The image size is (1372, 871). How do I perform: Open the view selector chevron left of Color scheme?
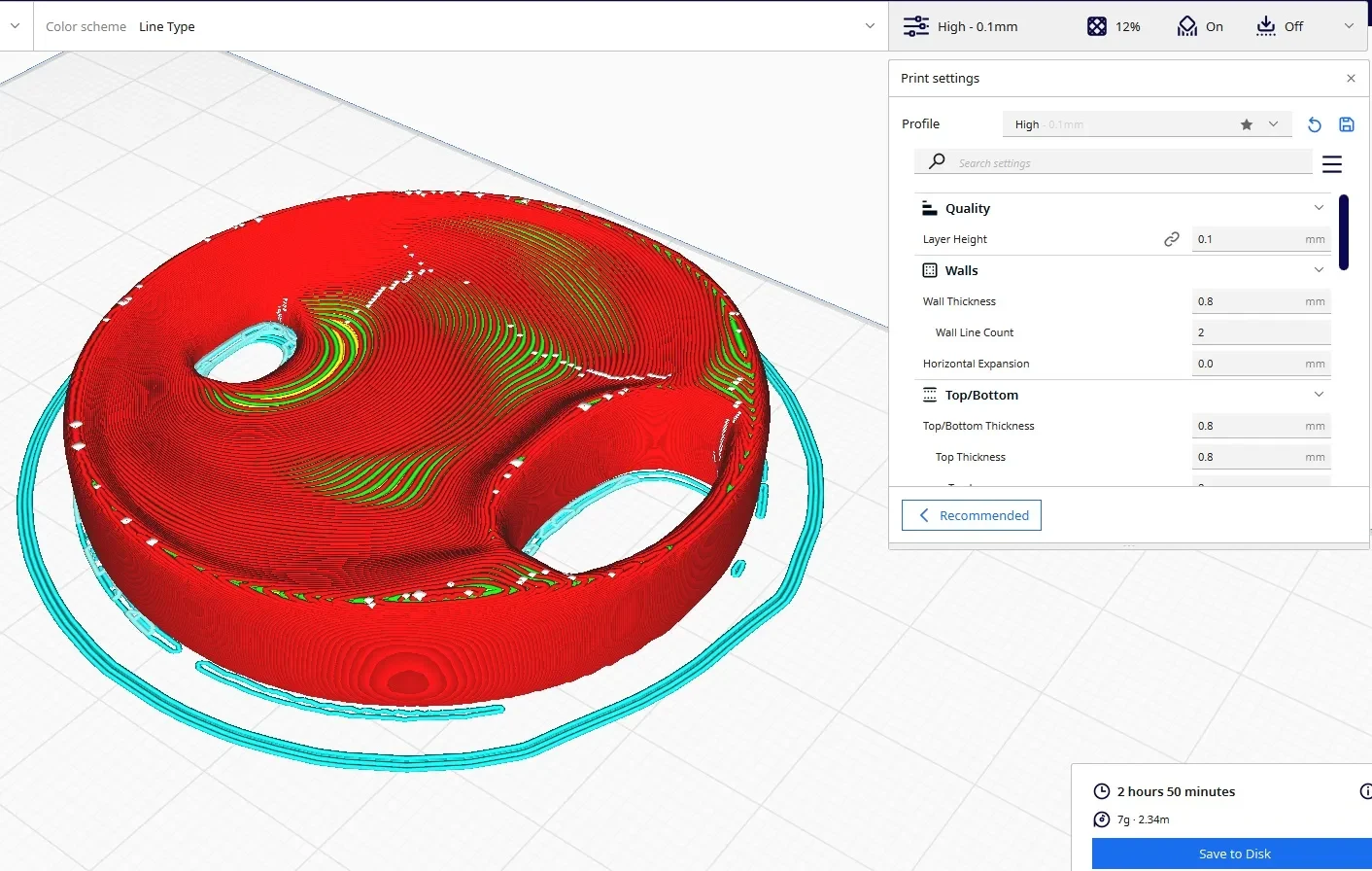pos(15,26)
